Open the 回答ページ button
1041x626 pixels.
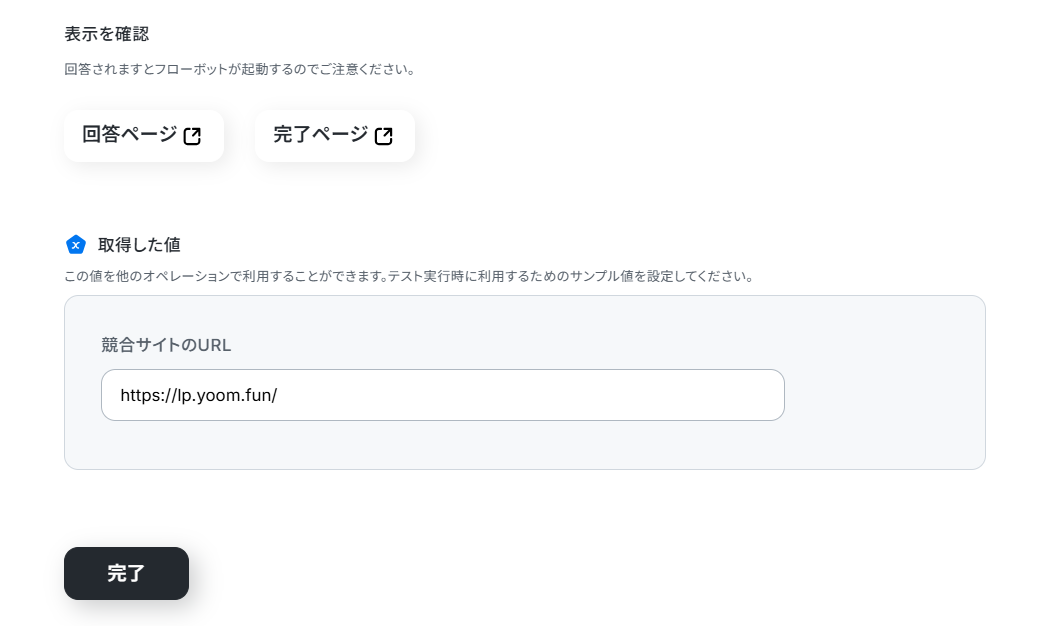click(x=143, y=136)
